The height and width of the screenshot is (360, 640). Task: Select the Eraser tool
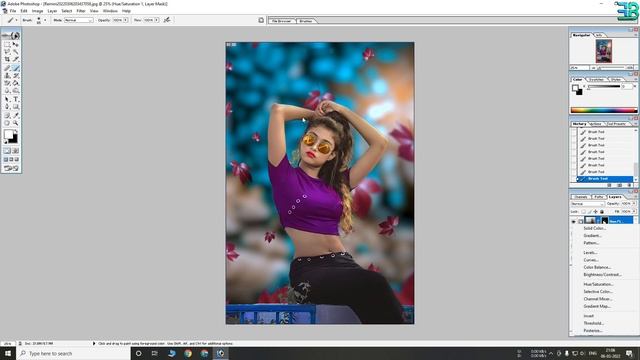click(x=7, y=83)
